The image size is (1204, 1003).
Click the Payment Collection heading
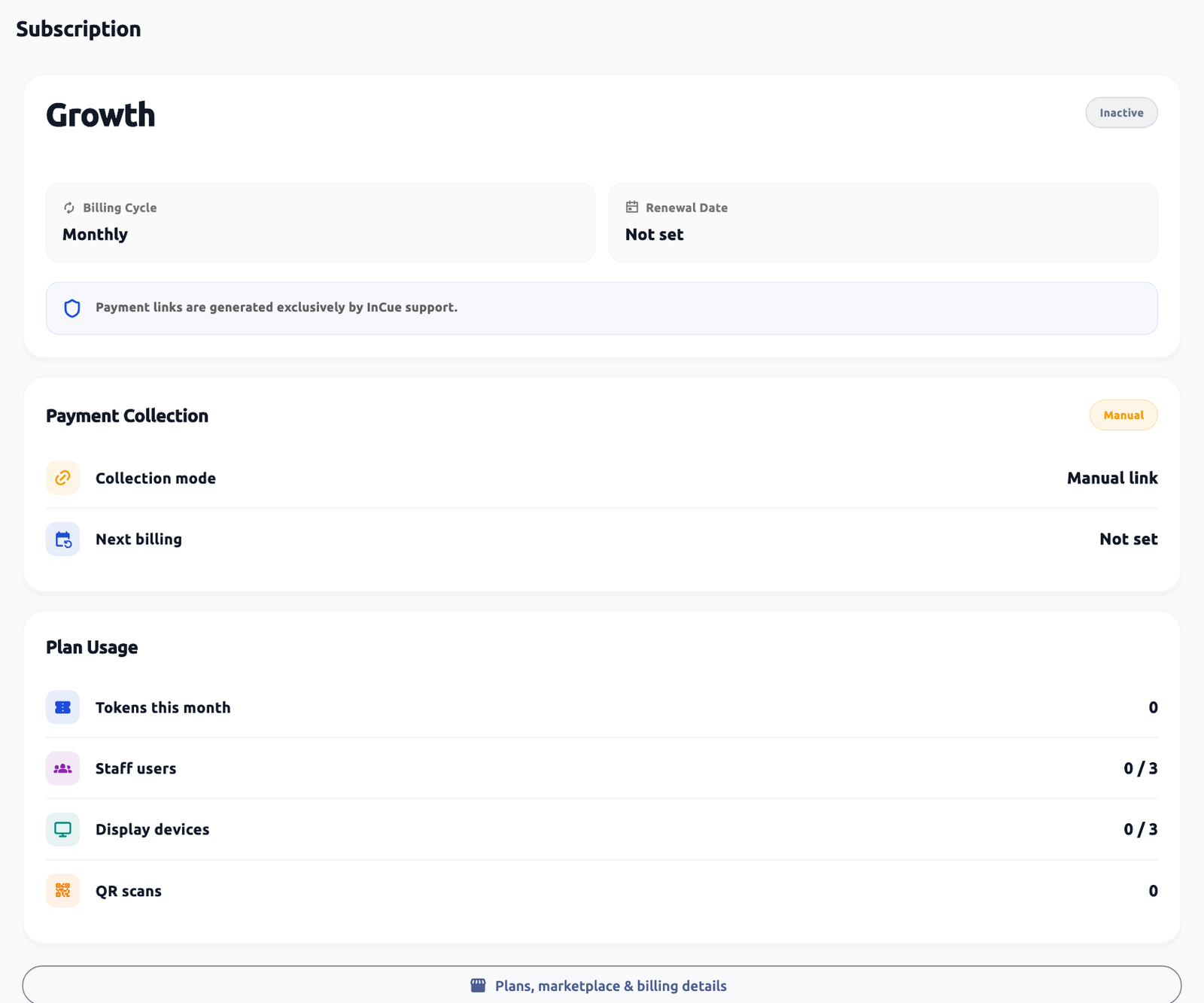[x=127, y=416]
